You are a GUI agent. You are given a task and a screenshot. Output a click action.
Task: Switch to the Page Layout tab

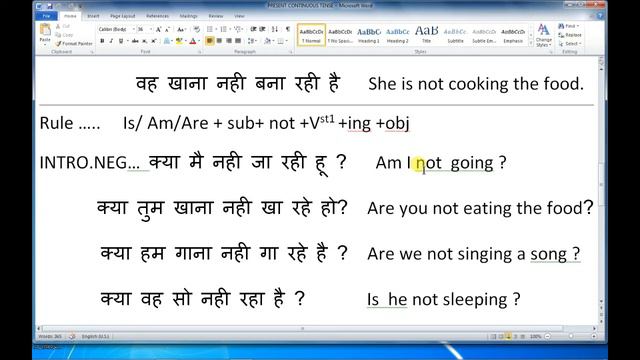pos(122,16)
